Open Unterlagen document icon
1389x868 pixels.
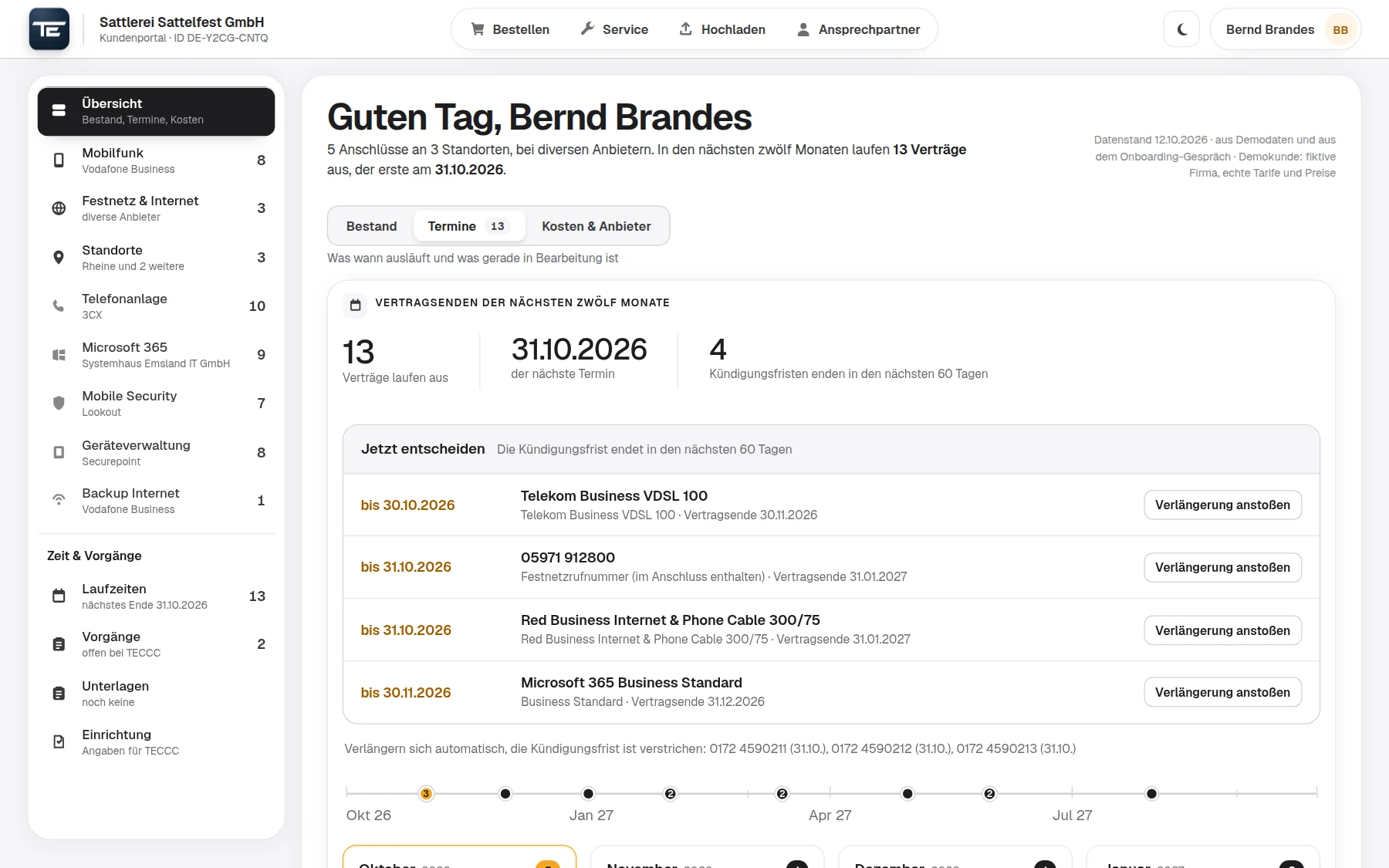pos(59,694)
